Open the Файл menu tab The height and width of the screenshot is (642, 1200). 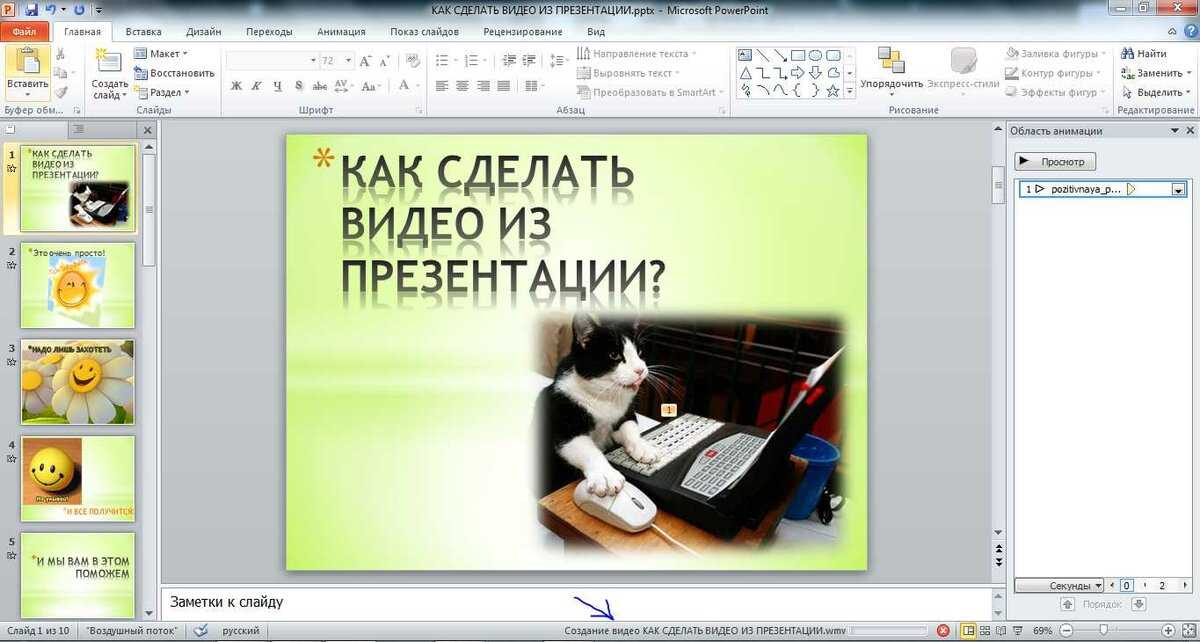point(24,31)
